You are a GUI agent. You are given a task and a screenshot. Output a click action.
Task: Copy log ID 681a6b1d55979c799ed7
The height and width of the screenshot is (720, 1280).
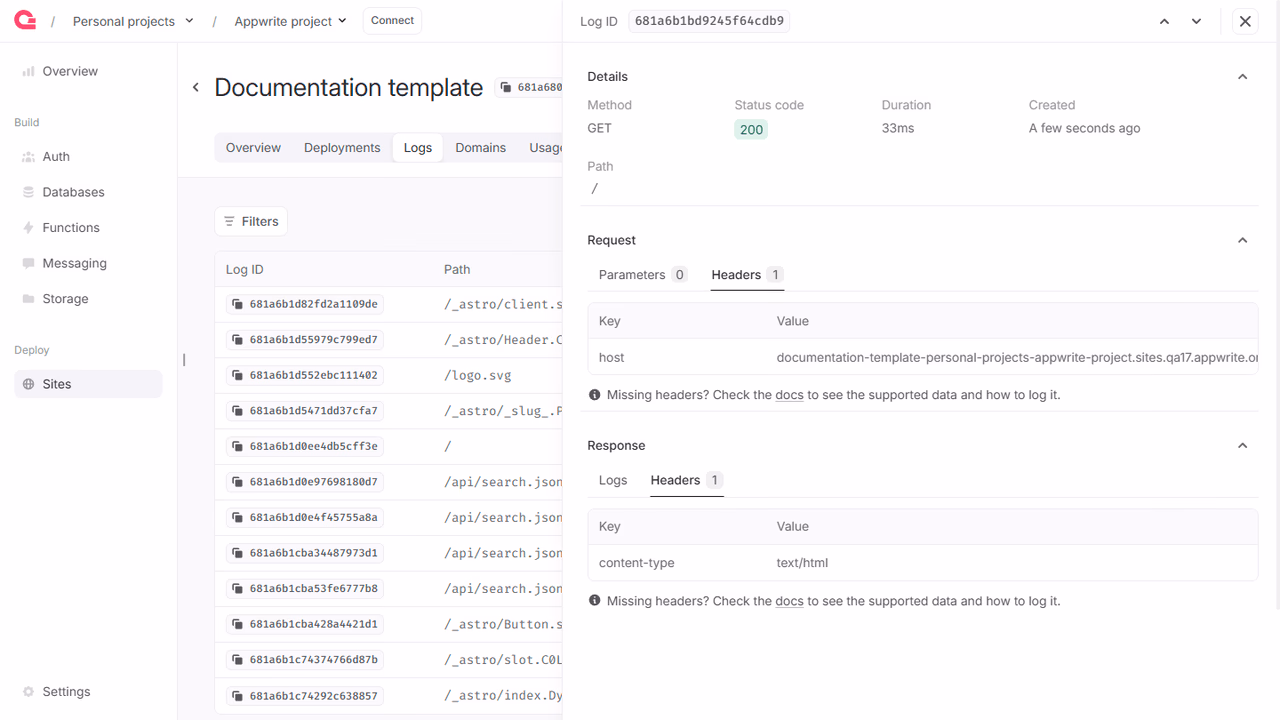304,340
